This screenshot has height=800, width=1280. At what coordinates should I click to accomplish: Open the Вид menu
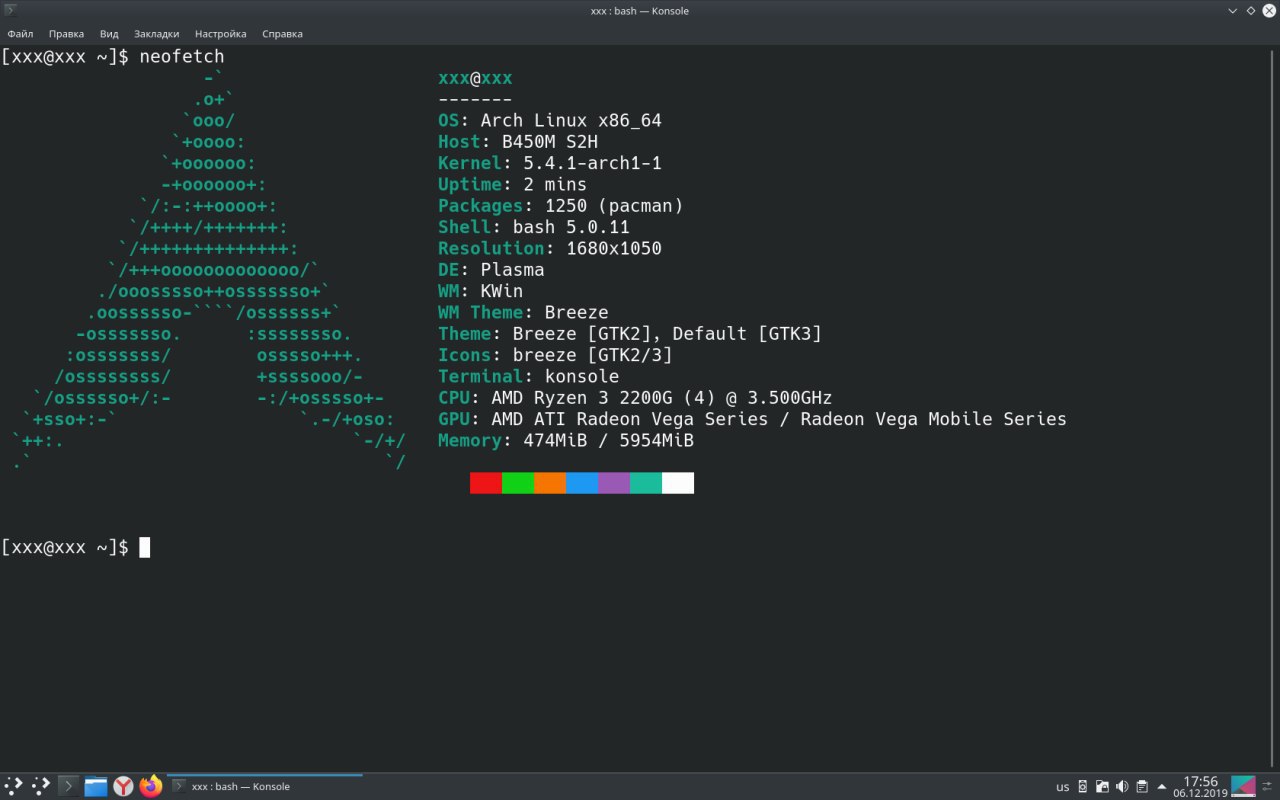109,33
